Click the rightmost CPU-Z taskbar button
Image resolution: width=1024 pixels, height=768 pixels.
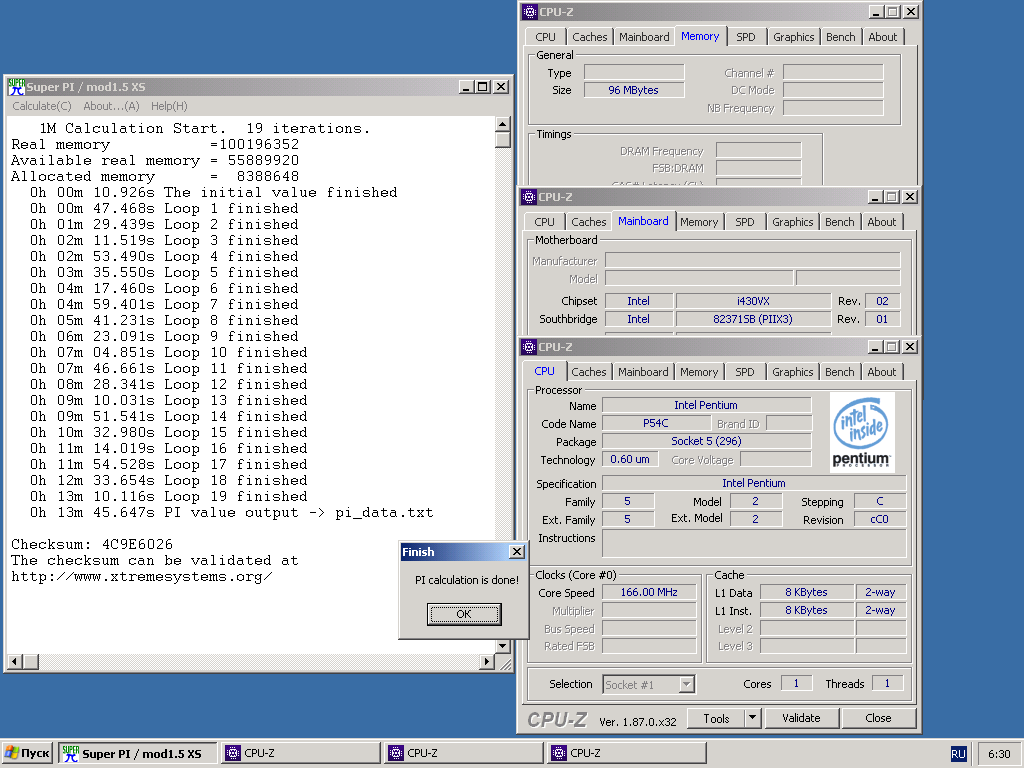coord(625,753)
